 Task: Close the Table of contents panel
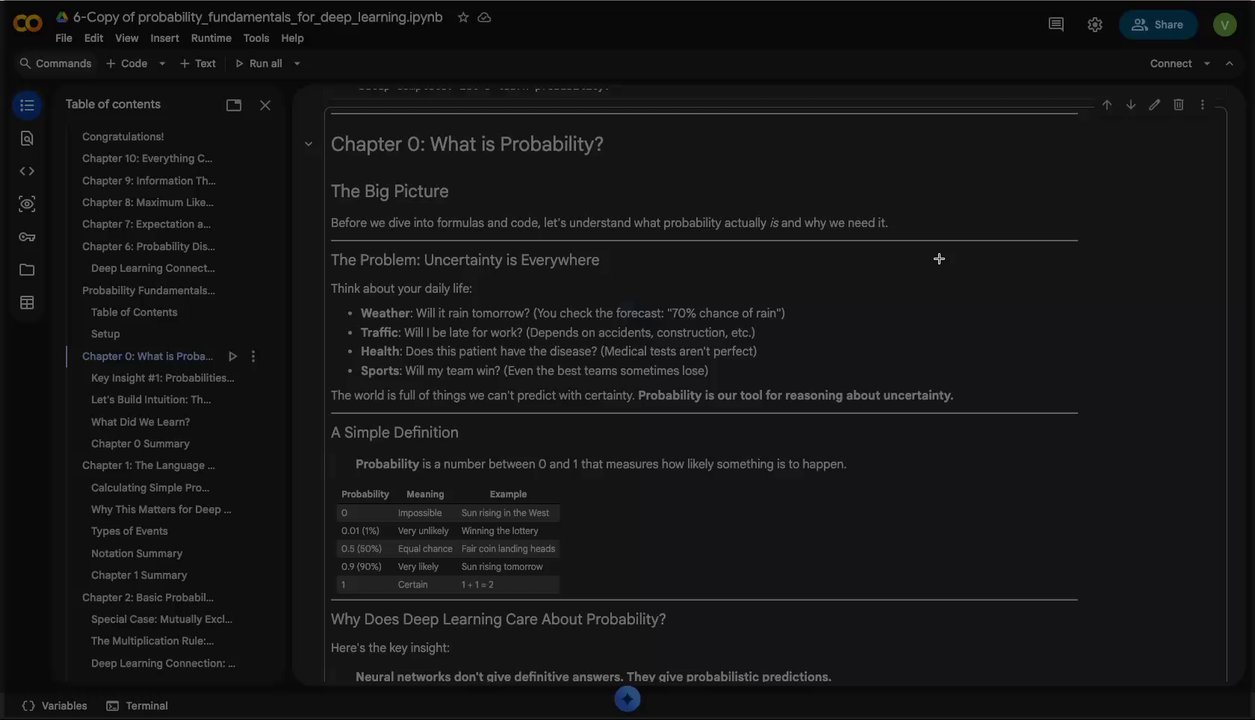click(x=265, y=105)
